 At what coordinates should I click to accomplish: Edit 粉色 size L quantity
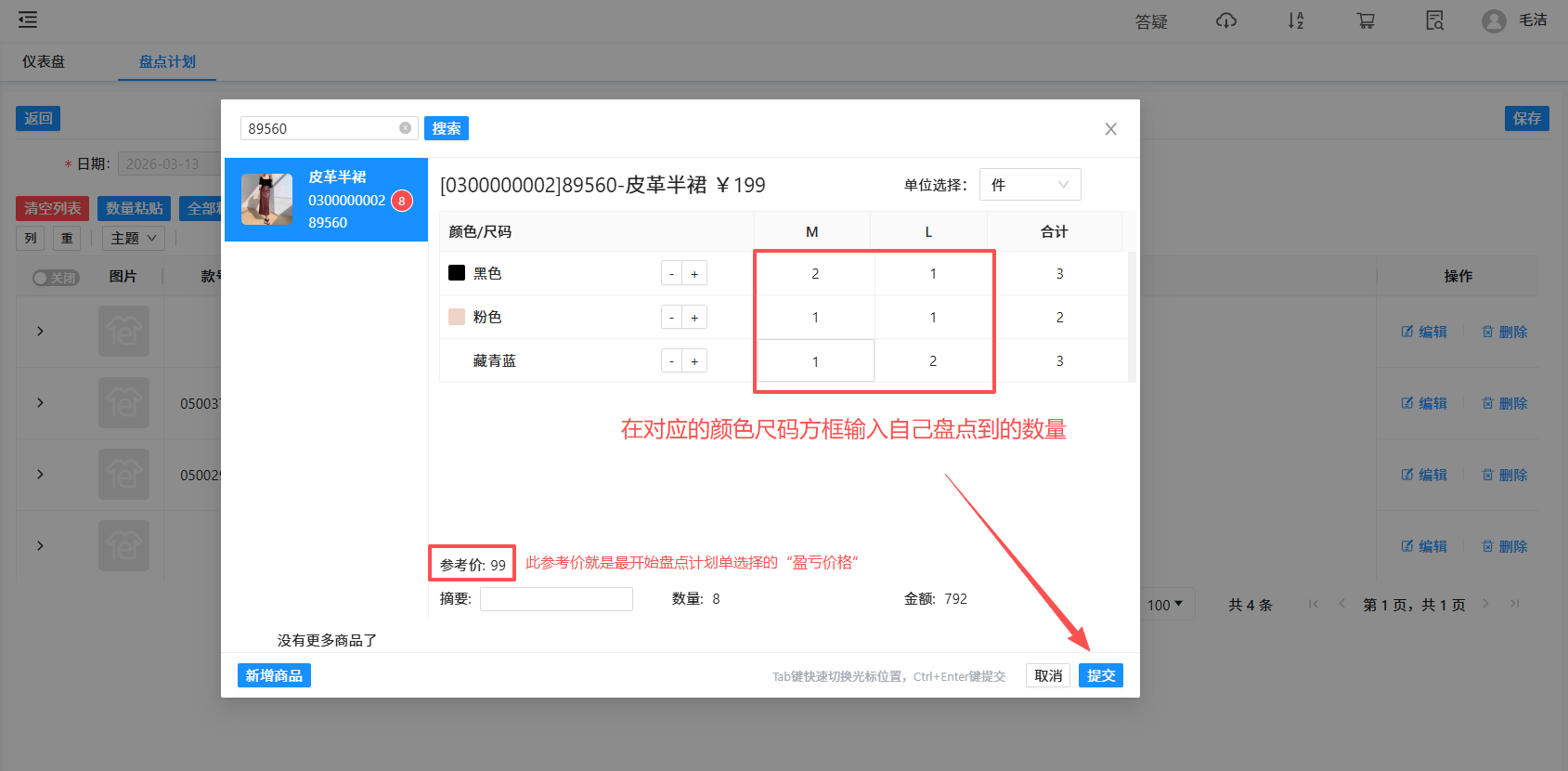pyautogui.click(x=933, y=317)
